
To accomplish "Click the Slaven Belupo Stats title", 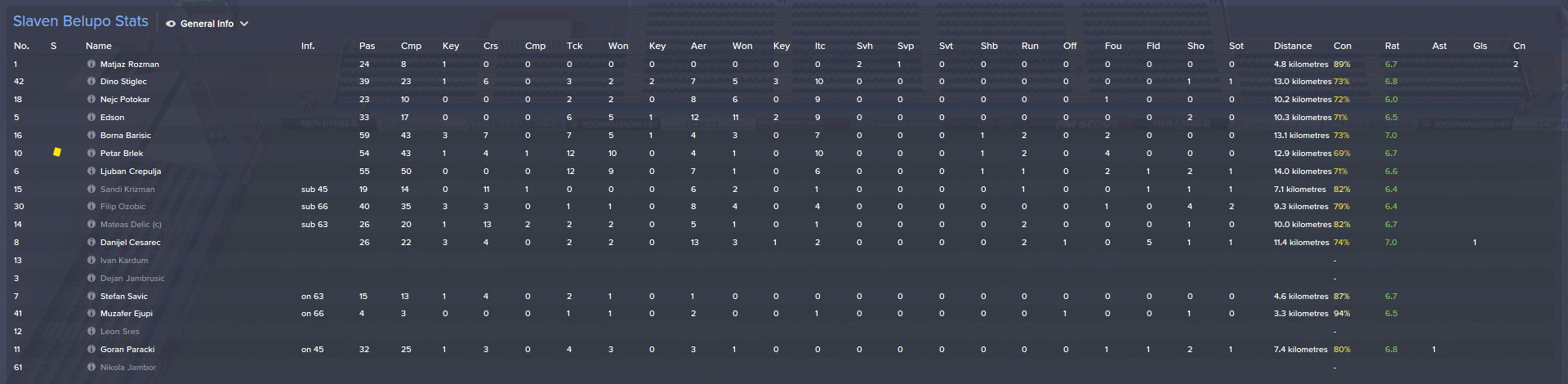I will pyautogui.click(x=81, y=21).
